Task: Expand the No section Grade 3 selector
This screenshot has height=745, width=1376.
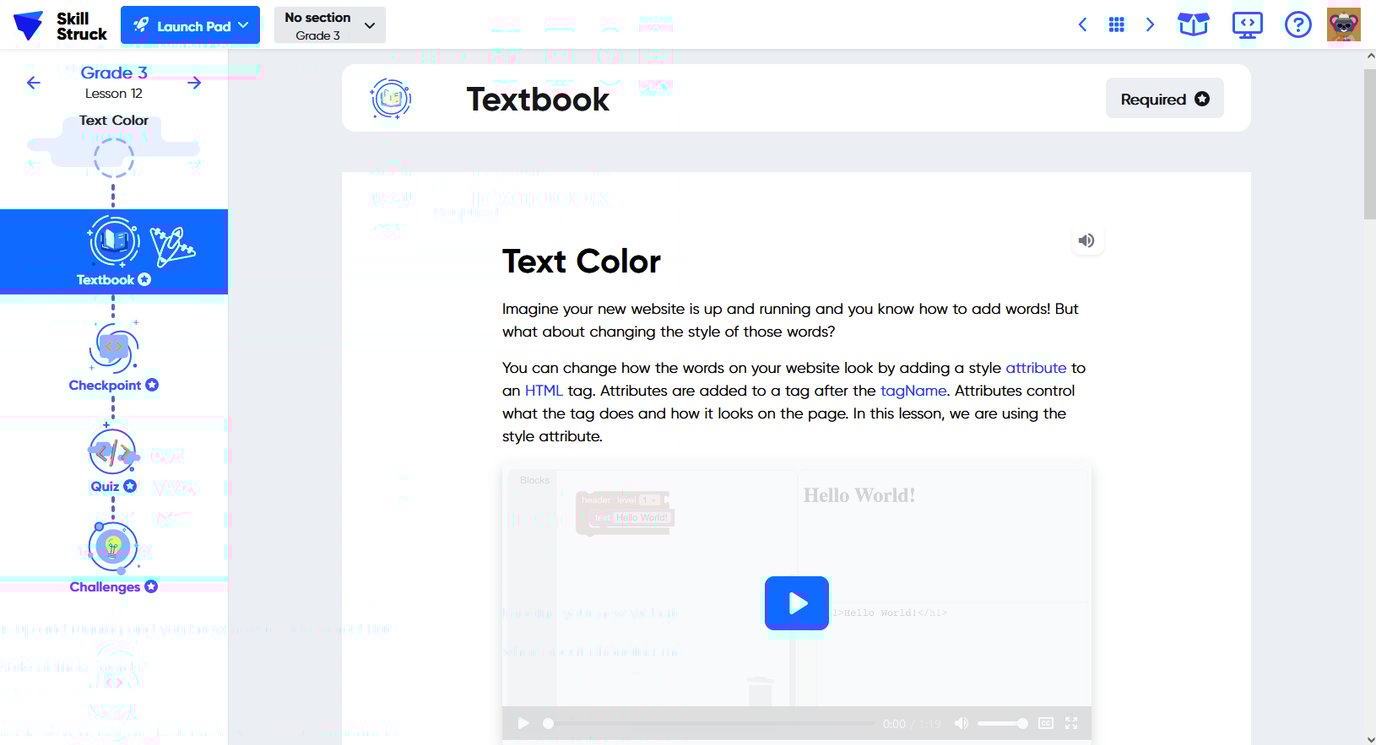Action: (x=329, y=26)
